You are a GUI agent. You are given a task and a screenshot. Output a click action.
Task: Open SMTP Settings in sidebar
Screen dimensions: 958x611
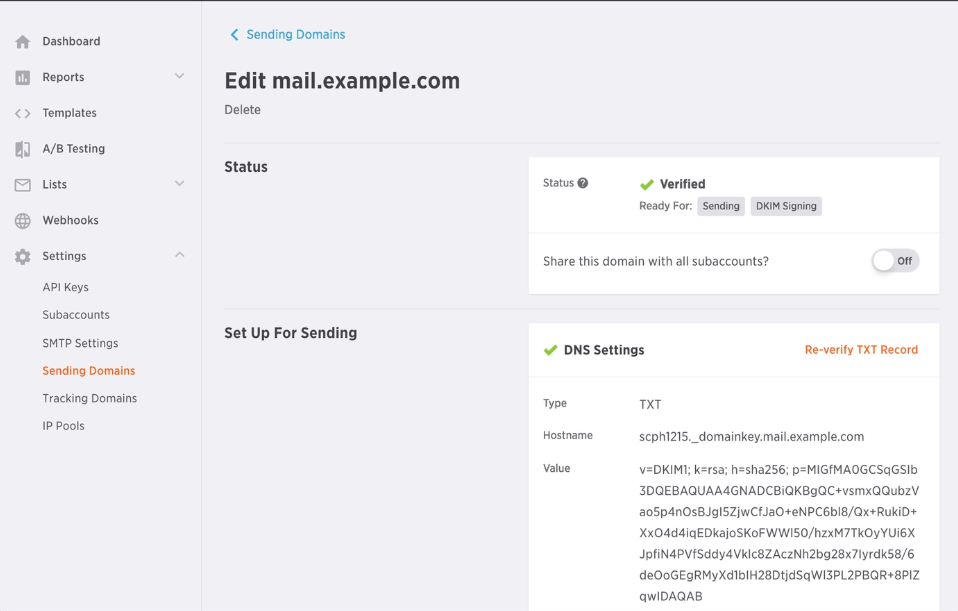pos(80,343)
